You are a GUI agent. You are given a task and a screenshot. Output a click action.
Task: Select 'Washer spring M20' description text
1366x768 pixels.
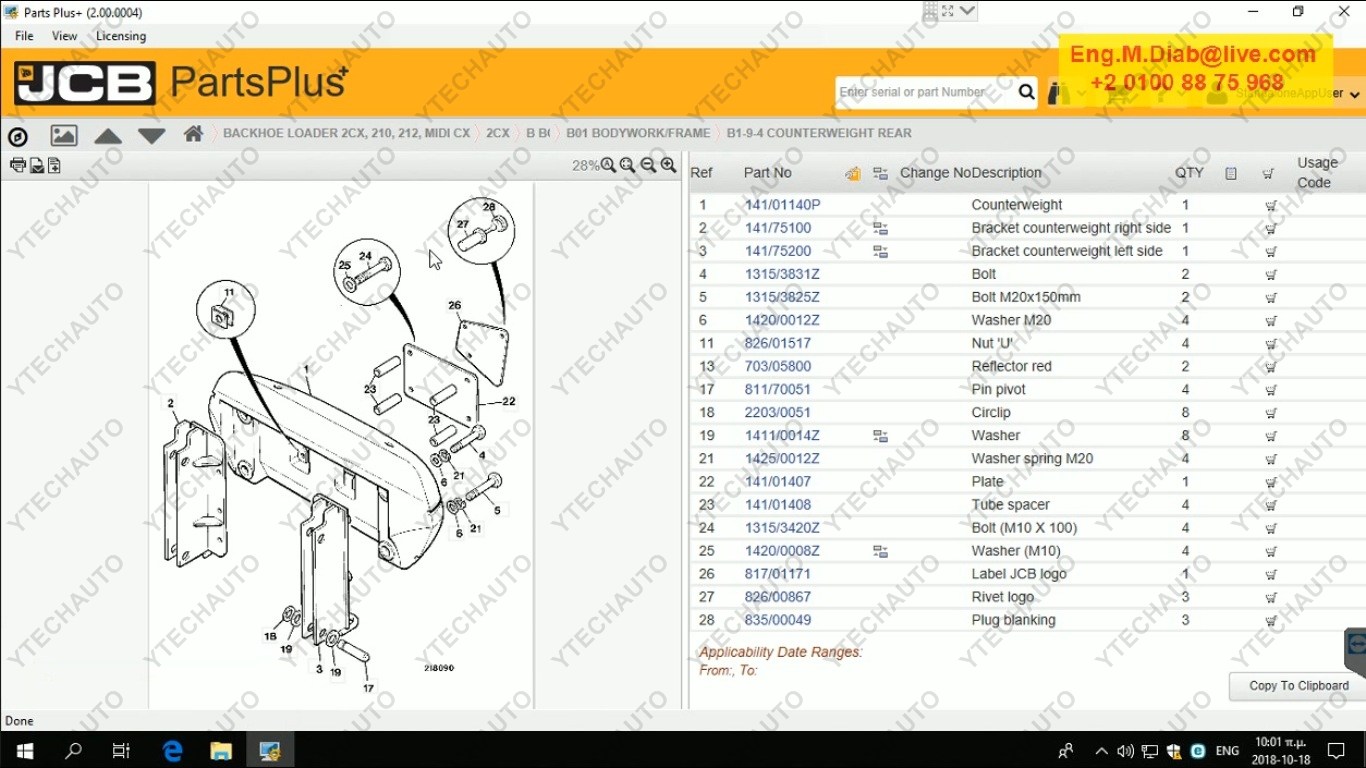[1032, 459]
